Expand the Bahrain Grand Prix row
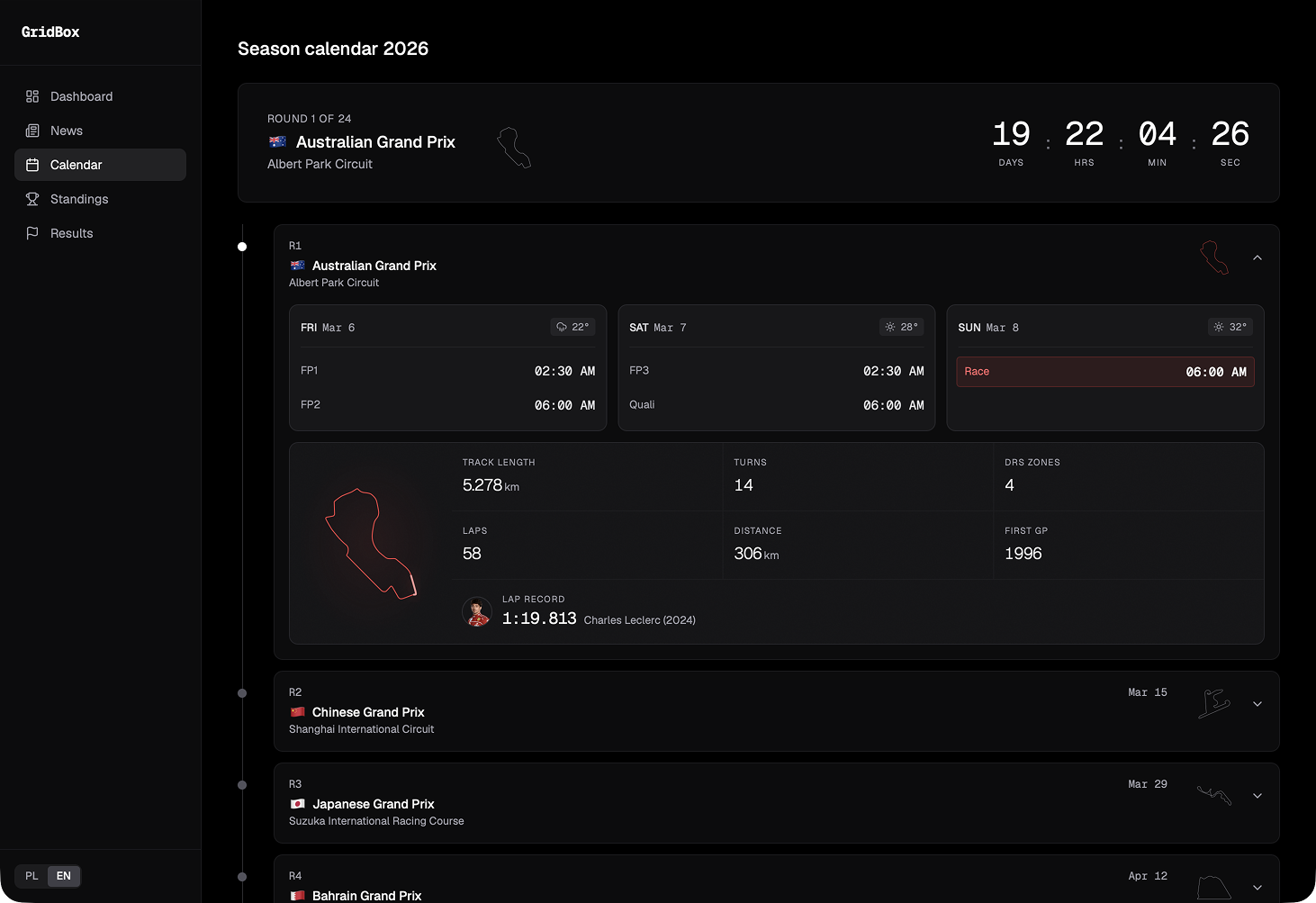The width and height of the screenshot is (1316, 903). 1257,886
